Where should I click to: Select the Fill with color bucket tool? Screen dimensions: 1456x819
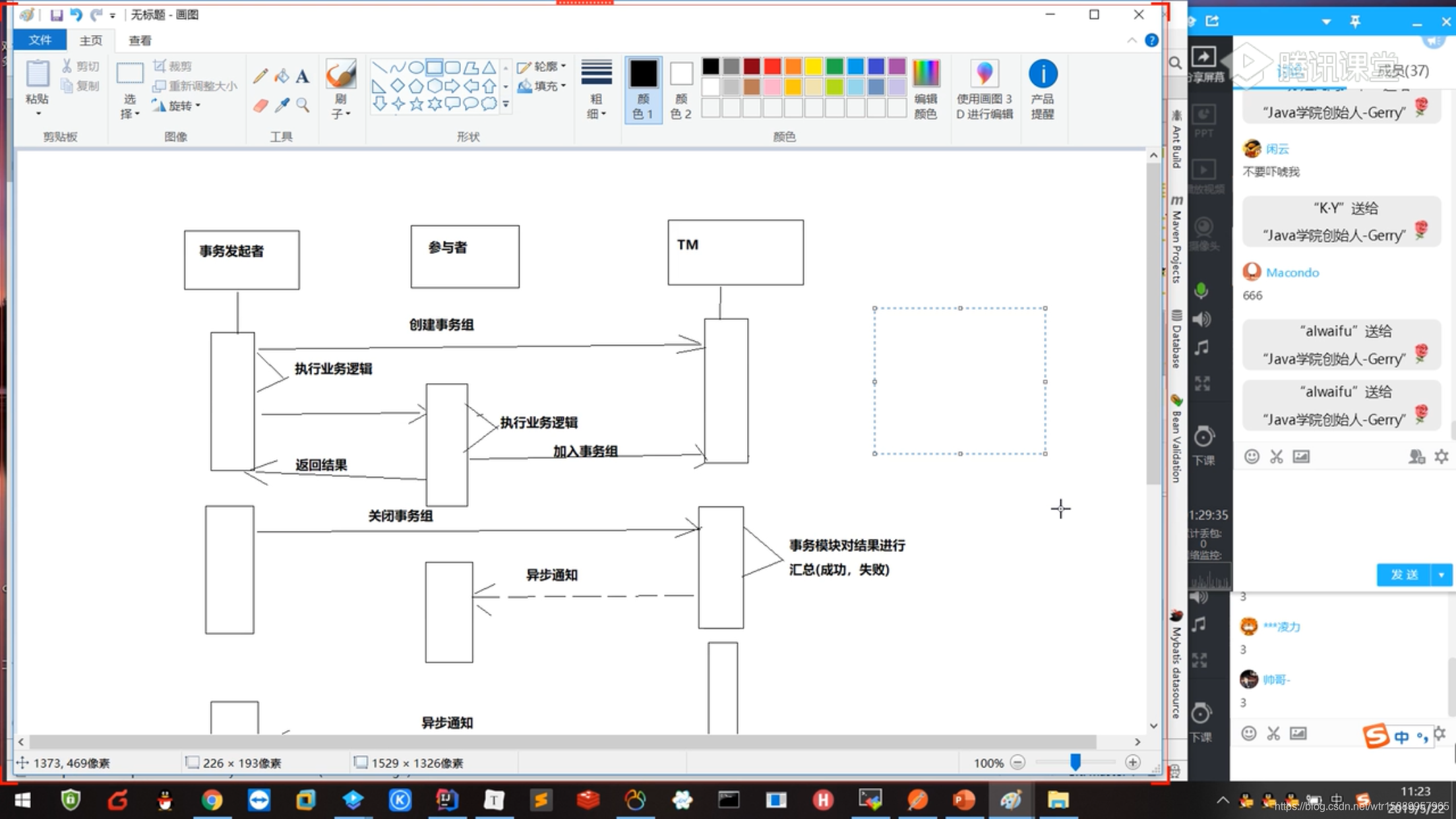coord(282,76)
